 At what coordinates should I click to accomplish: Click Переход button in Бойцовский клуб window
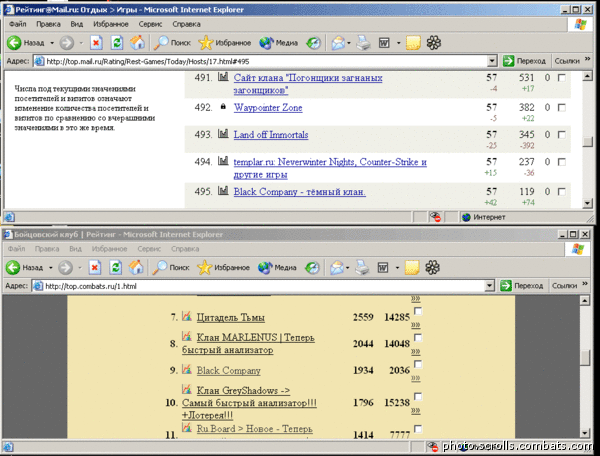(522, 285)
